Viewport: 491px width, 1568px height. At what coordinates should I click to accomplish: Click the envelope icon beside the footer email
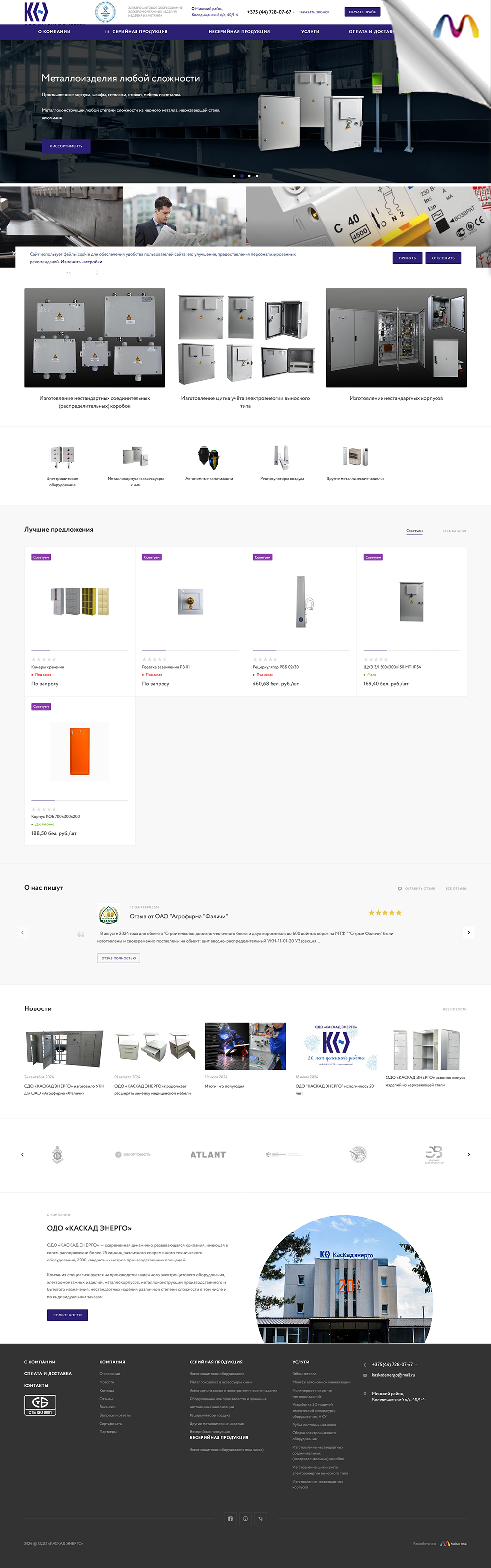click(x=365, y=1375)
